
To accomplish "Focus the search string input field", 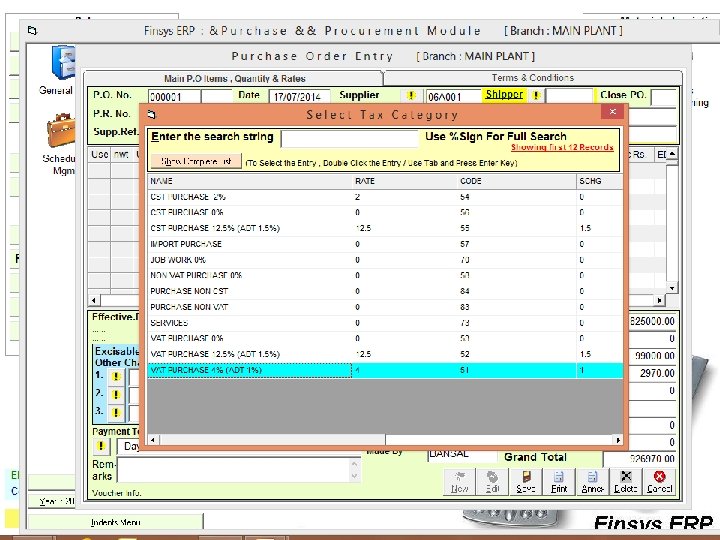I will pos(349,138).
